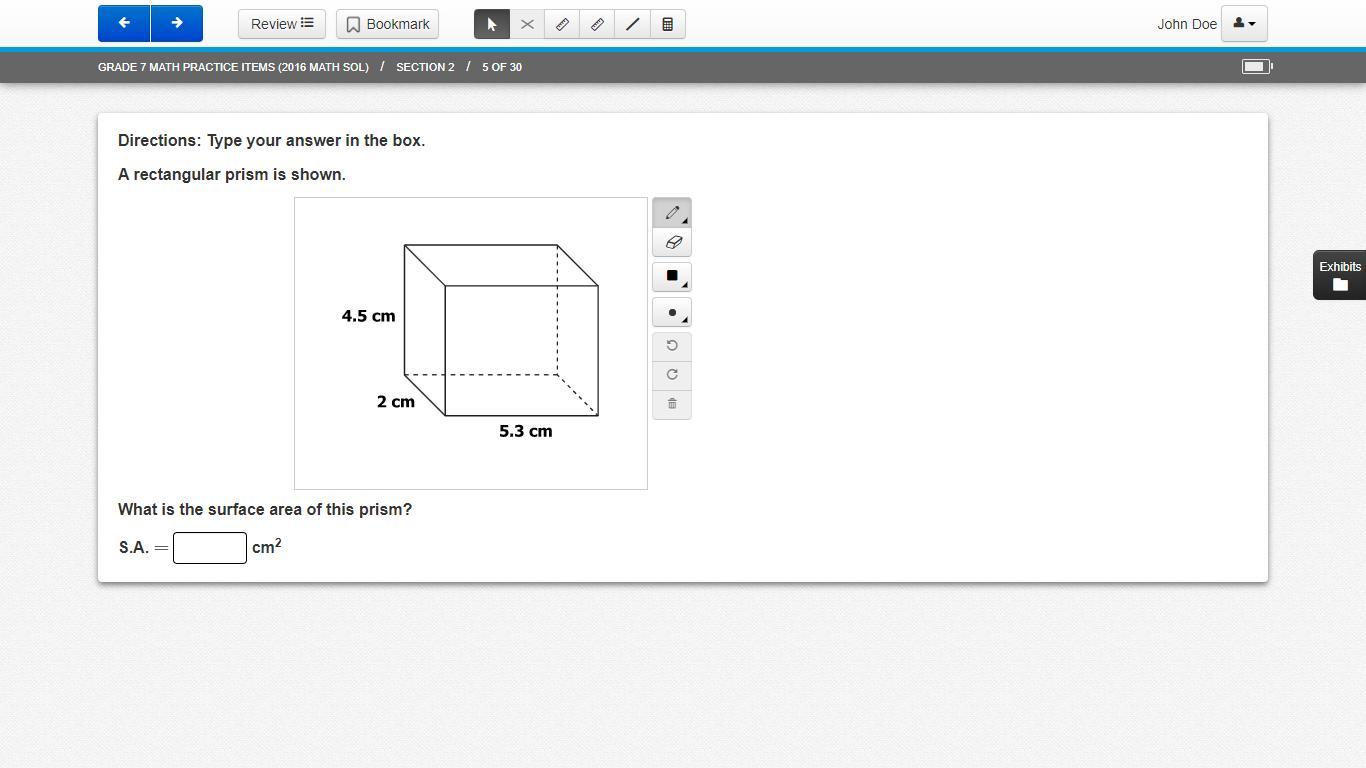Open the calculator
The width and height of the screenshot is (1366, 768).
[x=668, y=24]
